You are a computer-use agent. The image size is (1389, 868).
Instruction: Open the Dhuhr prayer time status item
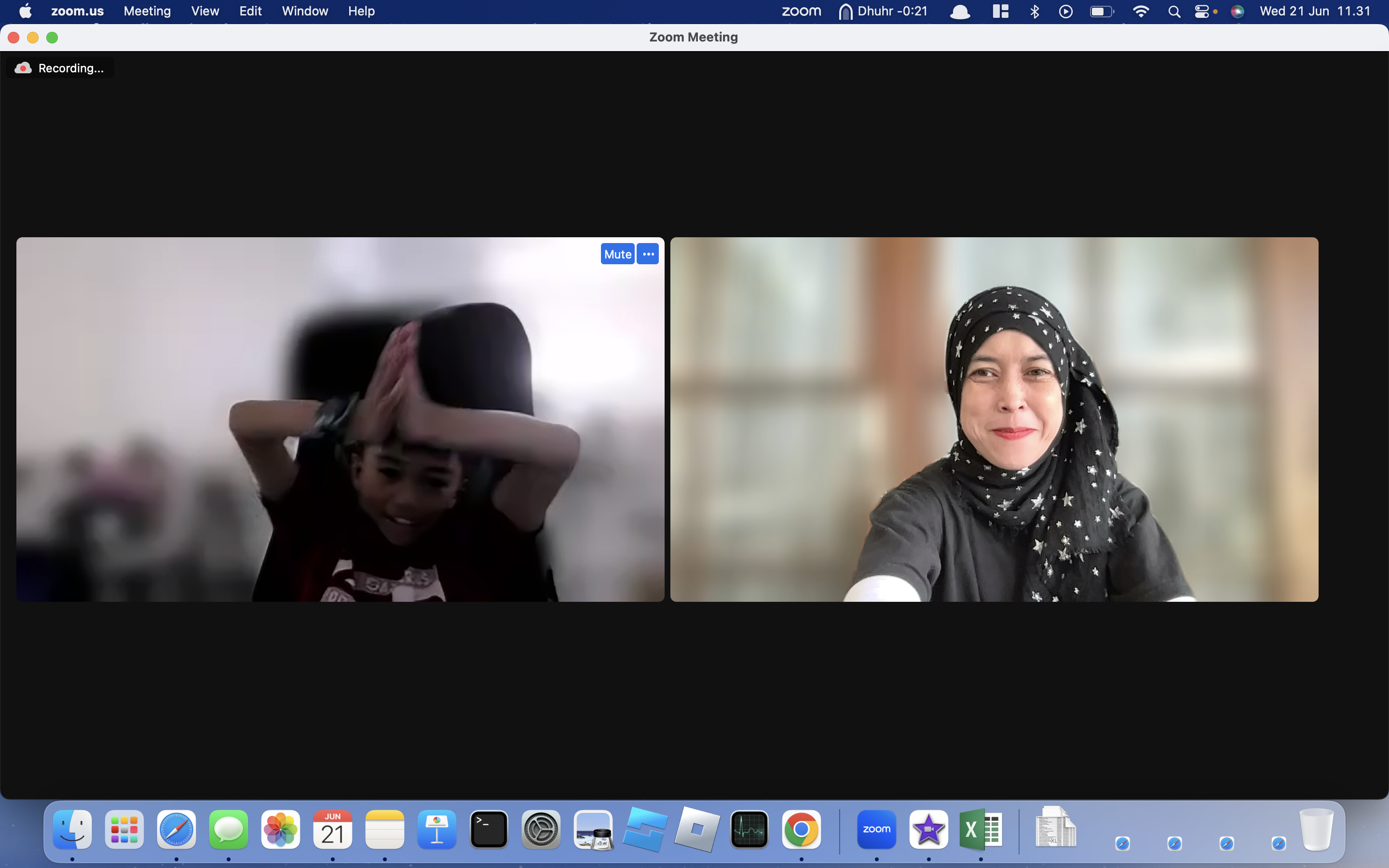[x=883, y=11]
